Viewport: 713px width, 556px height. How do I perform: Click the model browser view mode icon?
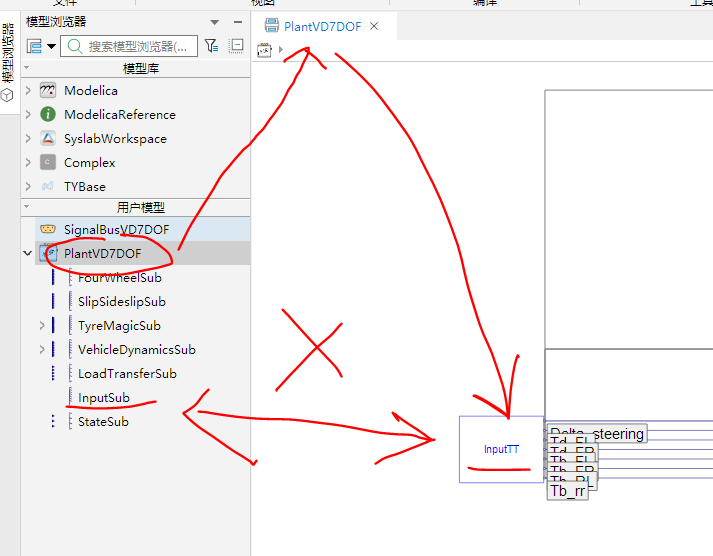[x=35, y=46]
